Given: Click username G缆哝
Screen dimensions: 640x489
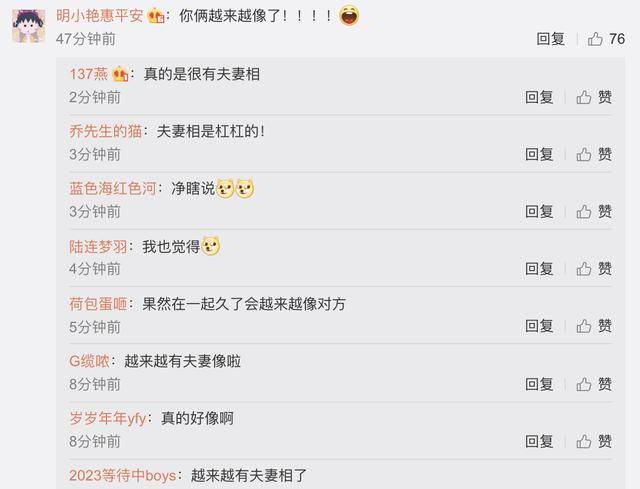Looking at the screenshot, I should coord(89,361).
